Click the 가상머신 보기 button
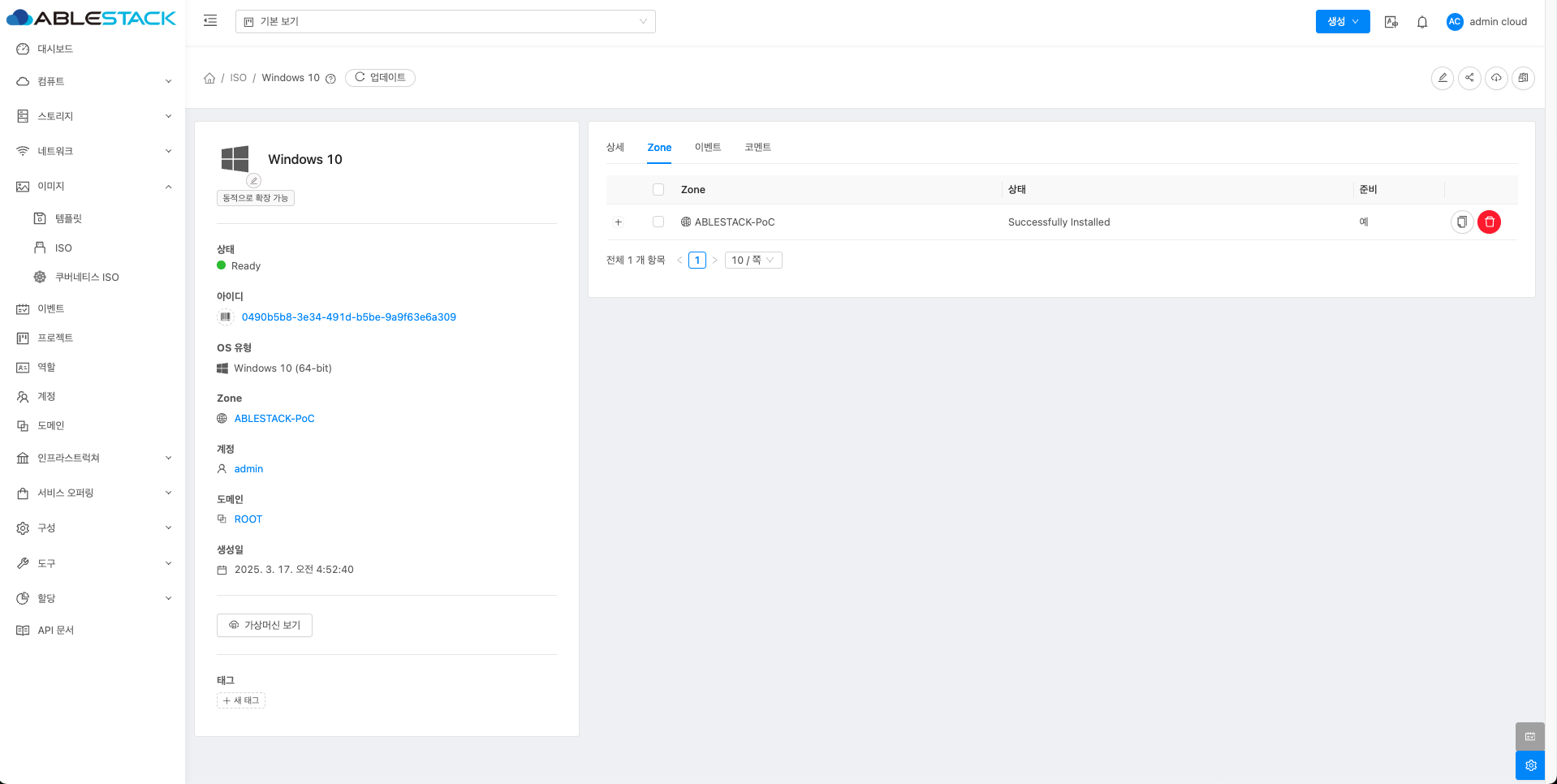This screenshot has width=1557, height=784. pos(265,625)
